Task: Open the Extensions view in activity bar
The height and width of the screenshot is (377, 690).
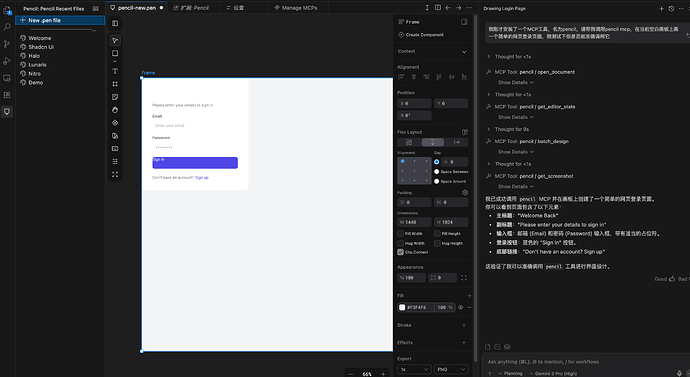Action: (x=7, y=95)
